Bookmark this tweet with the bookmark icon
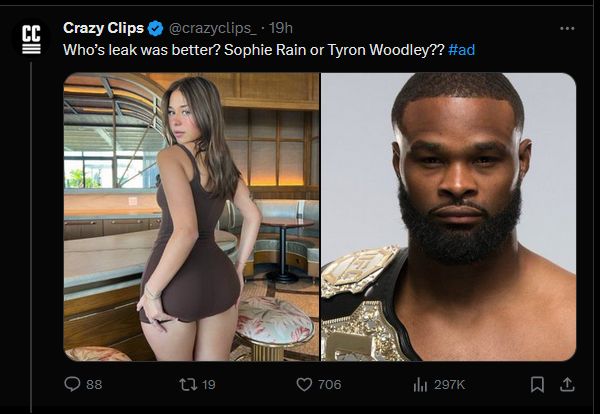The width and height of the screenshot is (600, 414). click(x=537, y=384)
